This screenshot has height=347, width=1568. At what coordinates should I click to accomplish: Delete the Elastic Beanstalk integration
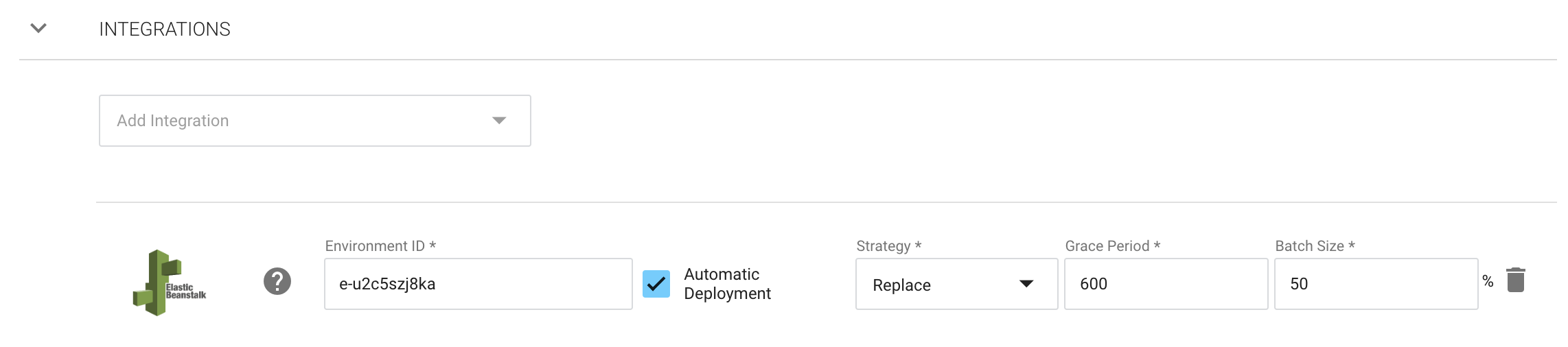click(x=1516, y=280)
